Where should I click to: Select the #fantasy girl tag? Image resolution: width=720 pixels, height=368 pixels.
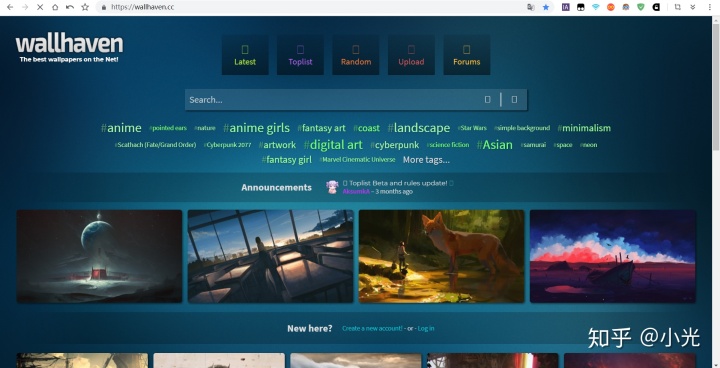click(x=287, y=160)
